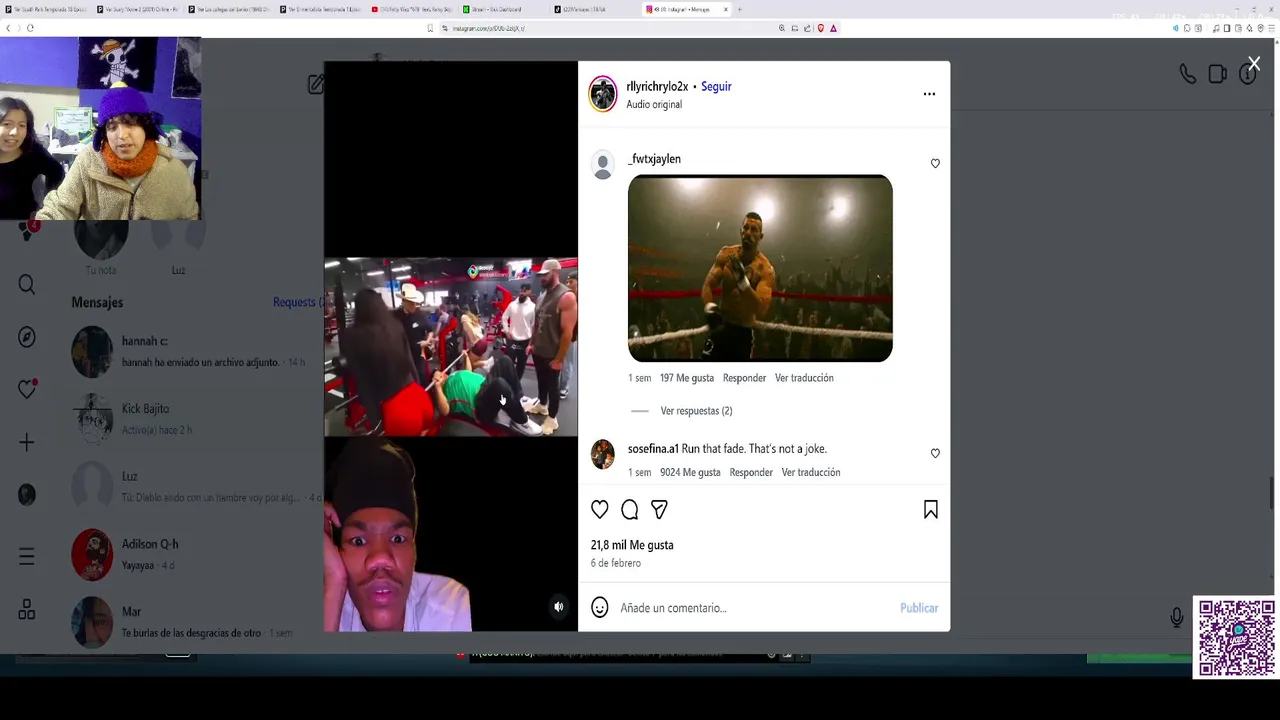The height and width of the screenshot is (720, 1280).
Task: Click the page scrollbar at right edge
Action: pyautogui.click(x=1273, y=494)
